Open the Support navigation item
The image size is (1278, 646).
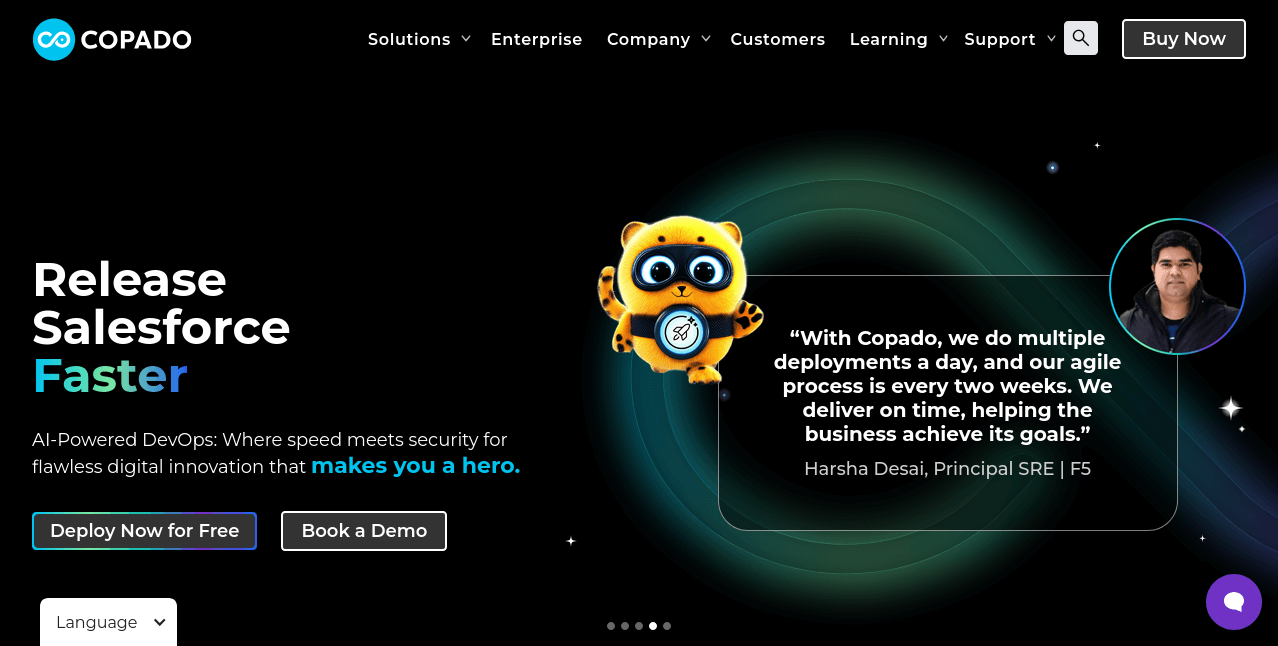pyautogui.click(x=1000, y=39)
